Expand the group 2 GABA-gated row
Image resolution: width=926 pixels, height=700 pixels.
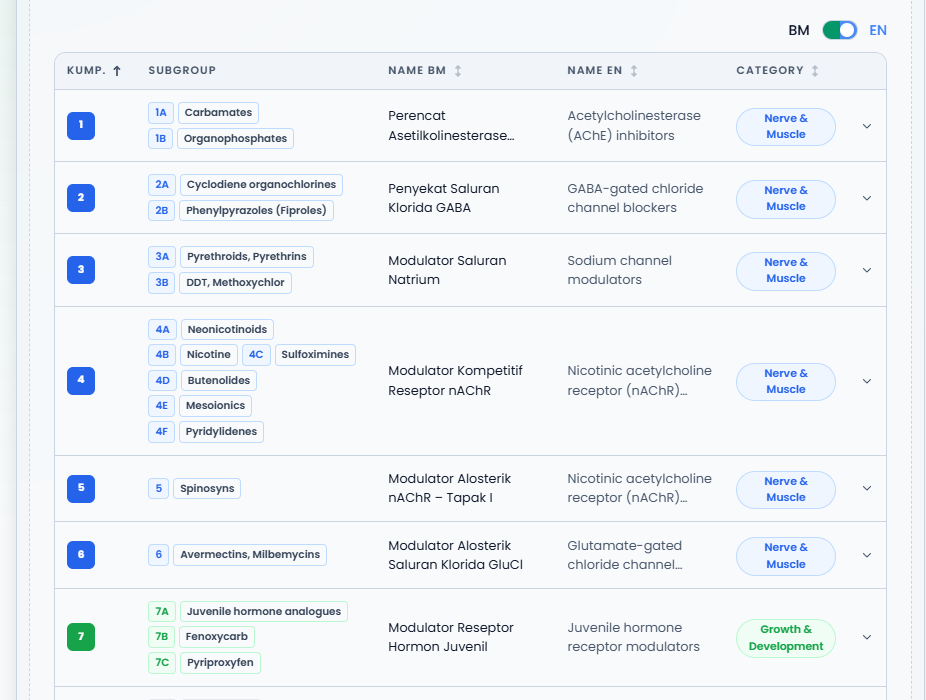click(867, 198)
